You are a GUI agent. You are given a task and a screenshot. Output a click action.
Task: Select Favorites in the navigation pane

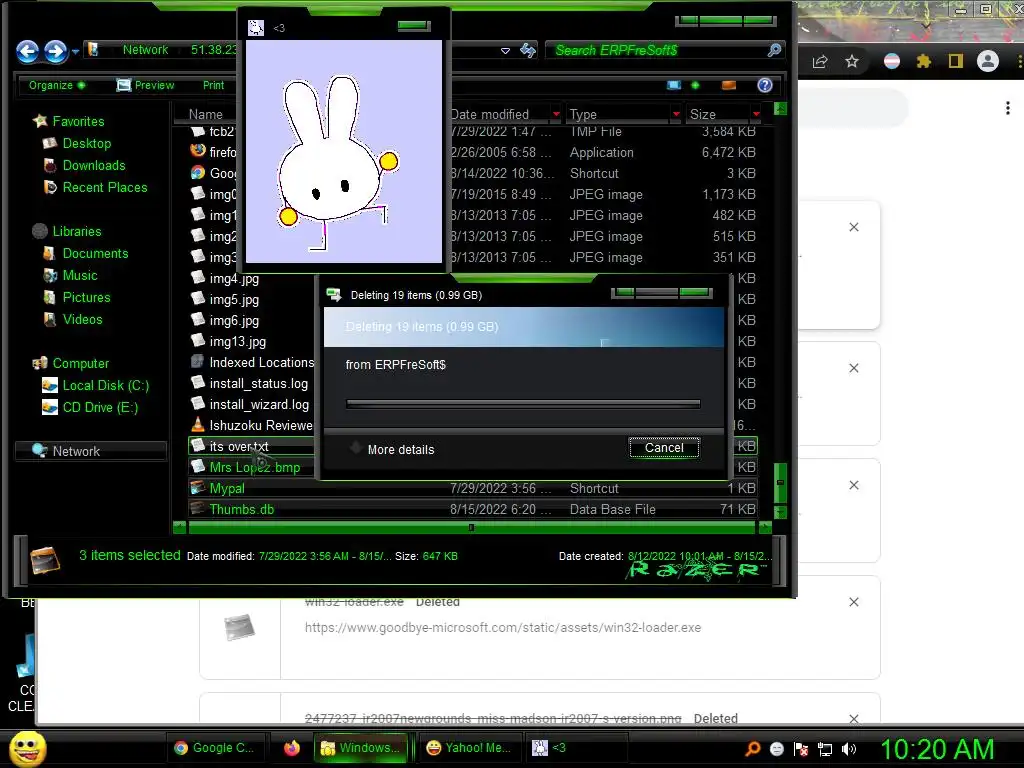pyautogui.click(x=78, y=121)
